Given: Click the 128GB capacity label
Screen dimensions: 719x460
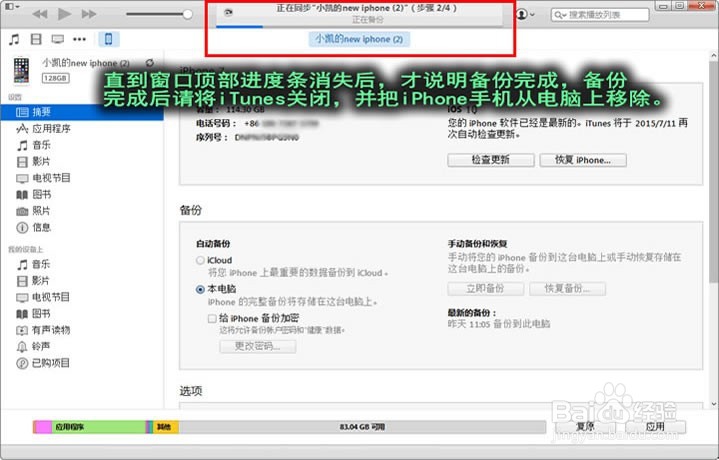Looking at the screenshot, I should coord(55,78).
